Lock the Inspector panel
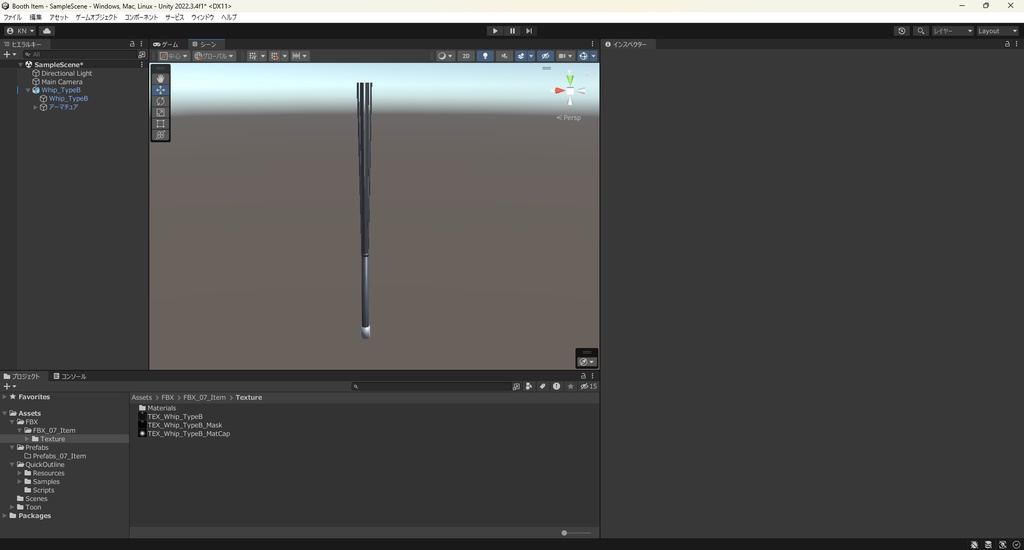The image size is (1024, 550). (x=1007, y=44)
